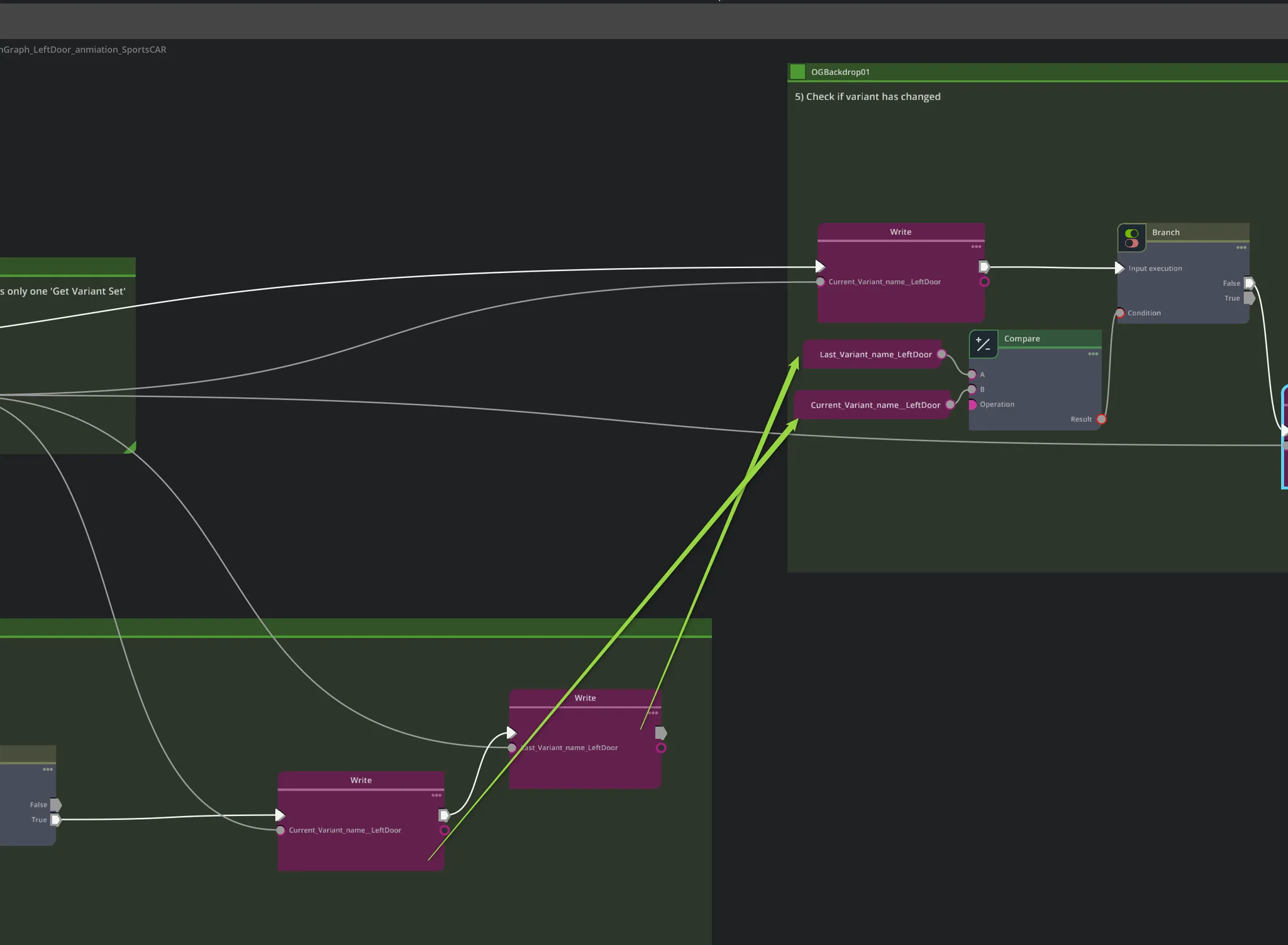
Task: Click Branch node True output port
Action: click(x=1250, y=298)
